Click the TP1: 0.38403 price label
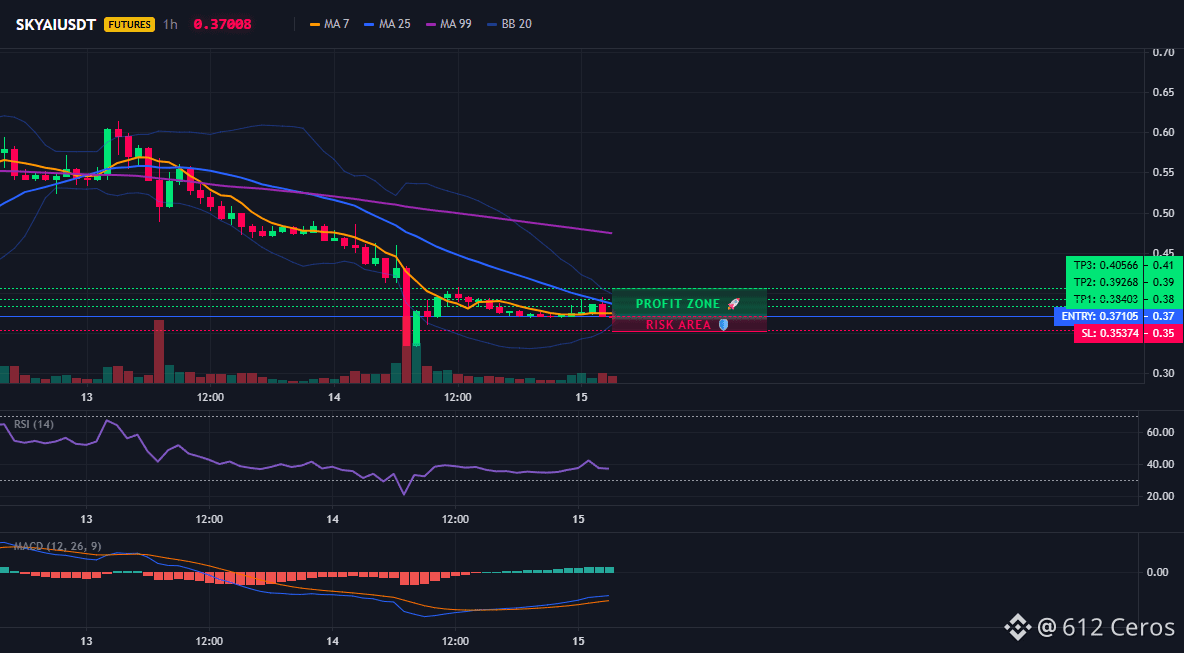Screen dimensions: 1184x653 click(1107, 299)
